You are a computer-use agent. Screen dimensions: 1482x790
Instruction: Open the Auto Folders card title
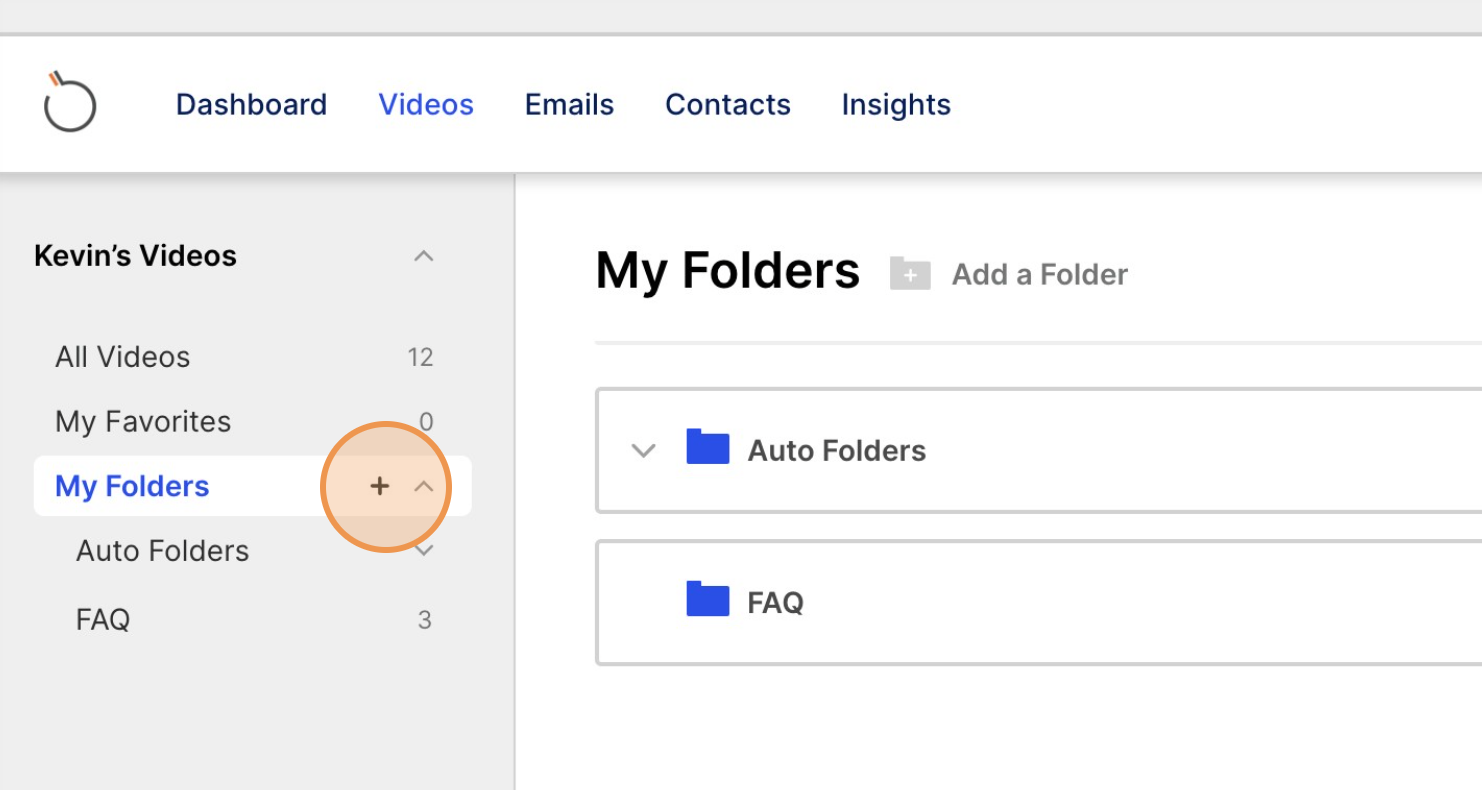point(837,451)
